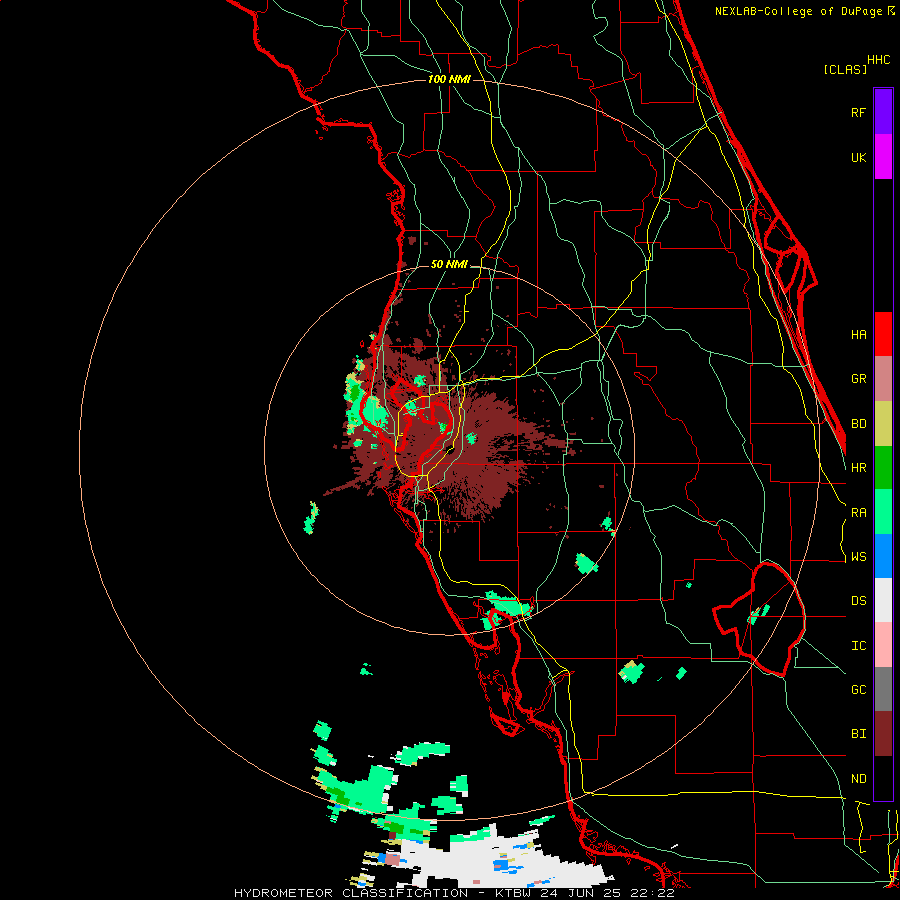Click the ND black legend swatch
900x900 pixels.
coord(883,778)
